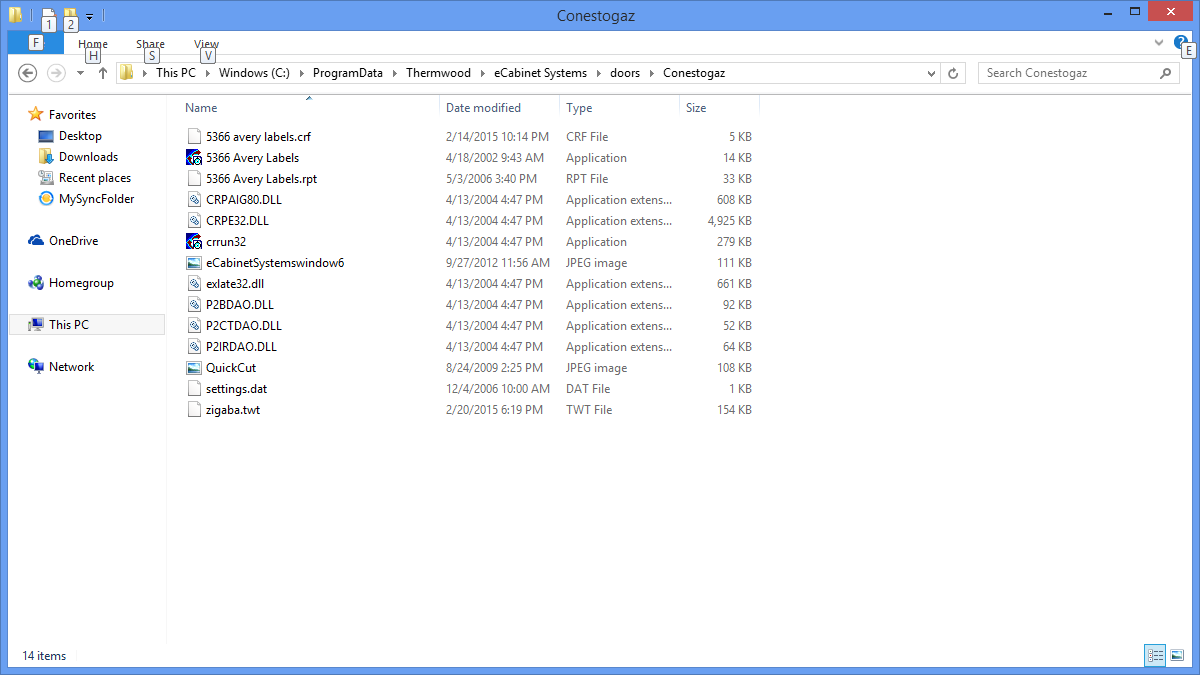Open Homegroup in the sidebar
Screen dimensions: 1200x675
coord(80,283)
